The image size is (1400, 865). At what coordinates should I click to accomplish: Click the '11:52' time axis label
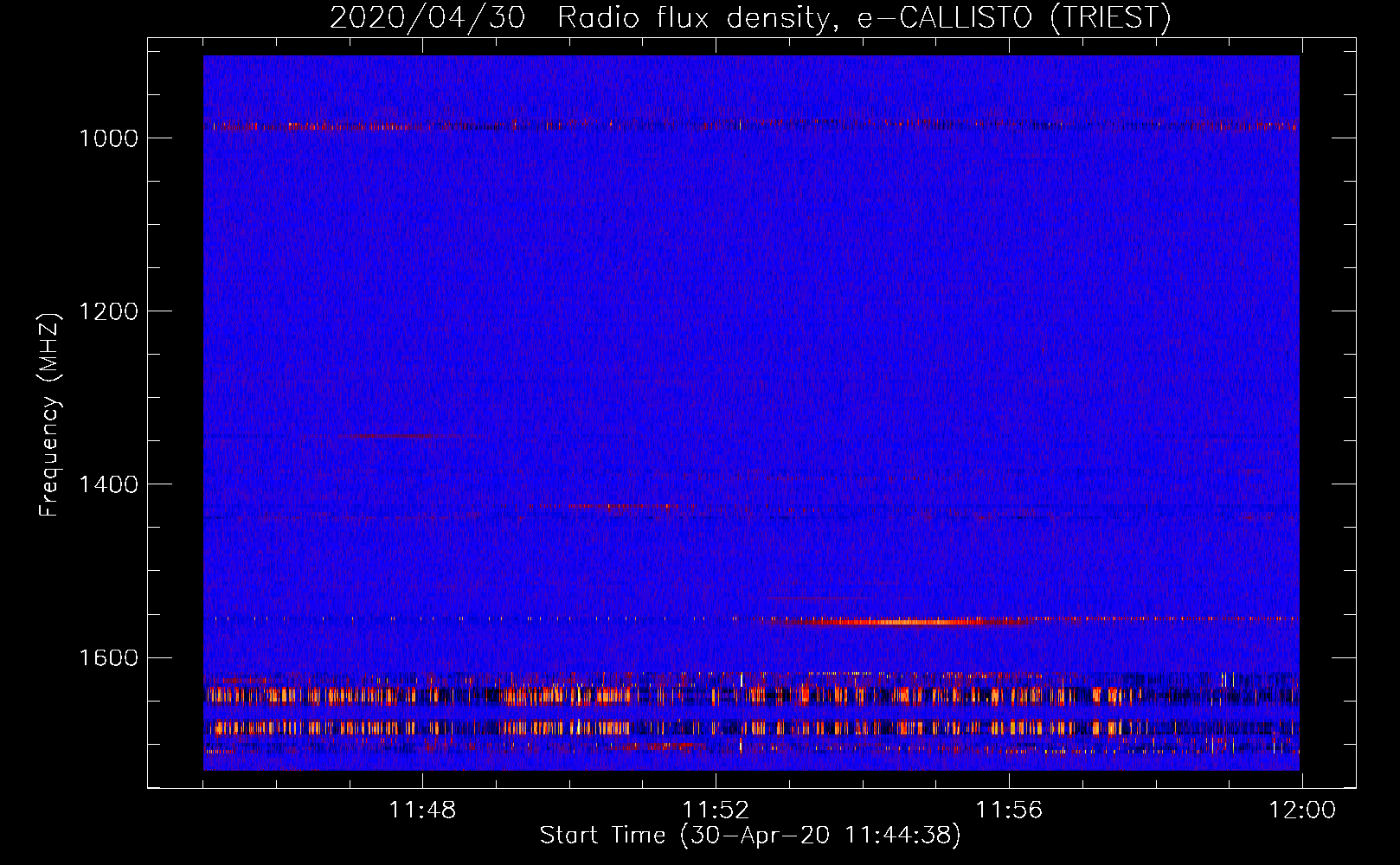point(716,811)
